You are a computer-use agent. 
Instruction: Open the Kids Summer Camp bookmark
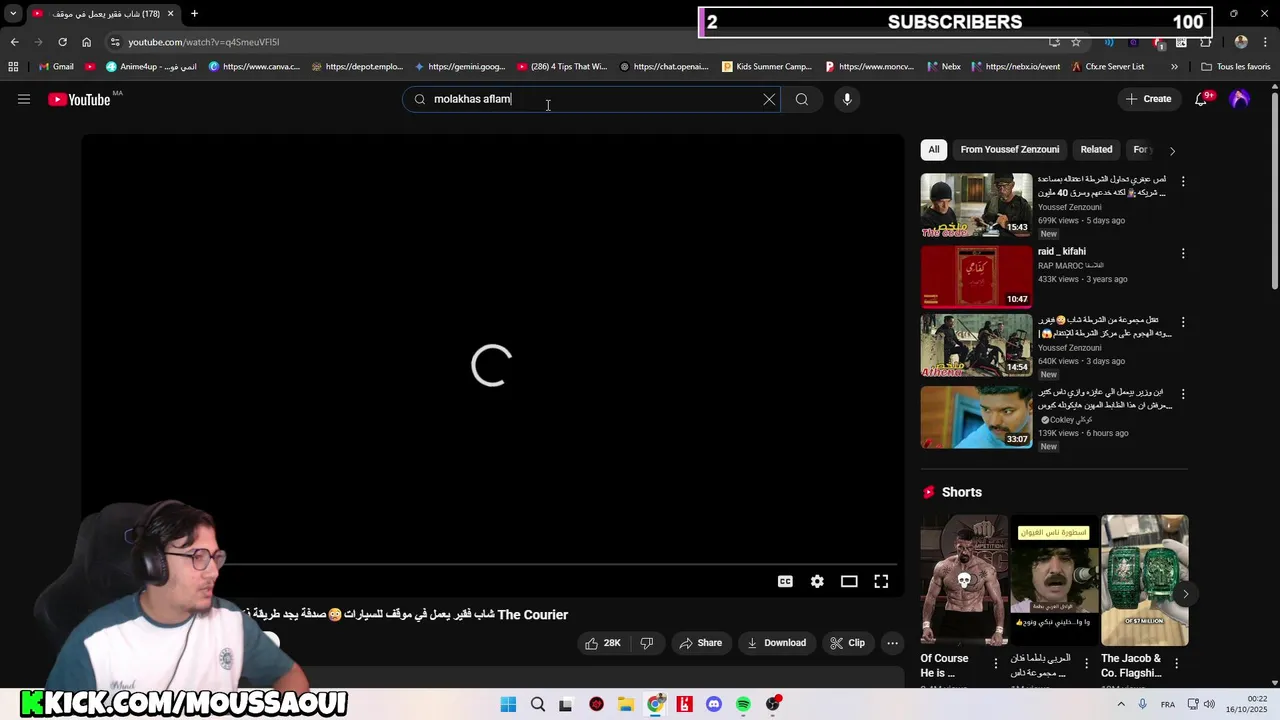(x=767, y=67)
